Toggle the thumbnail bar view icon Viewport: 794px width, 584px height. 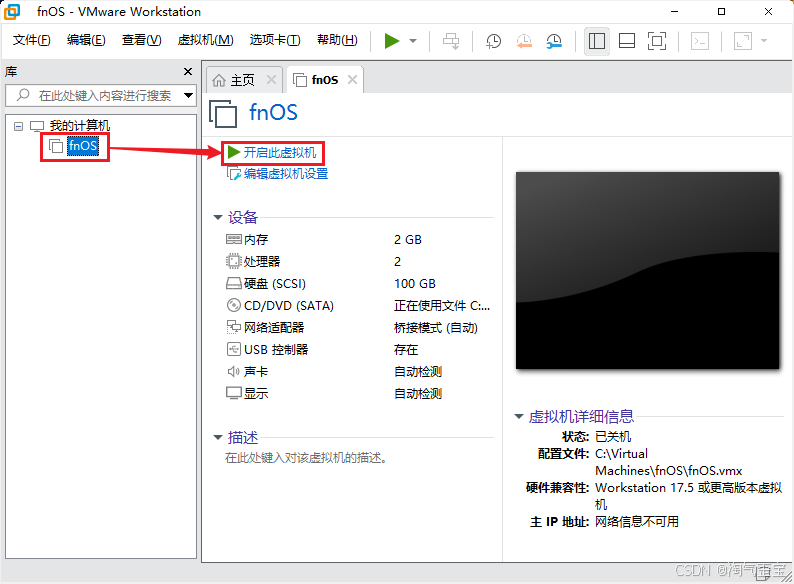(x=627, y=41)
